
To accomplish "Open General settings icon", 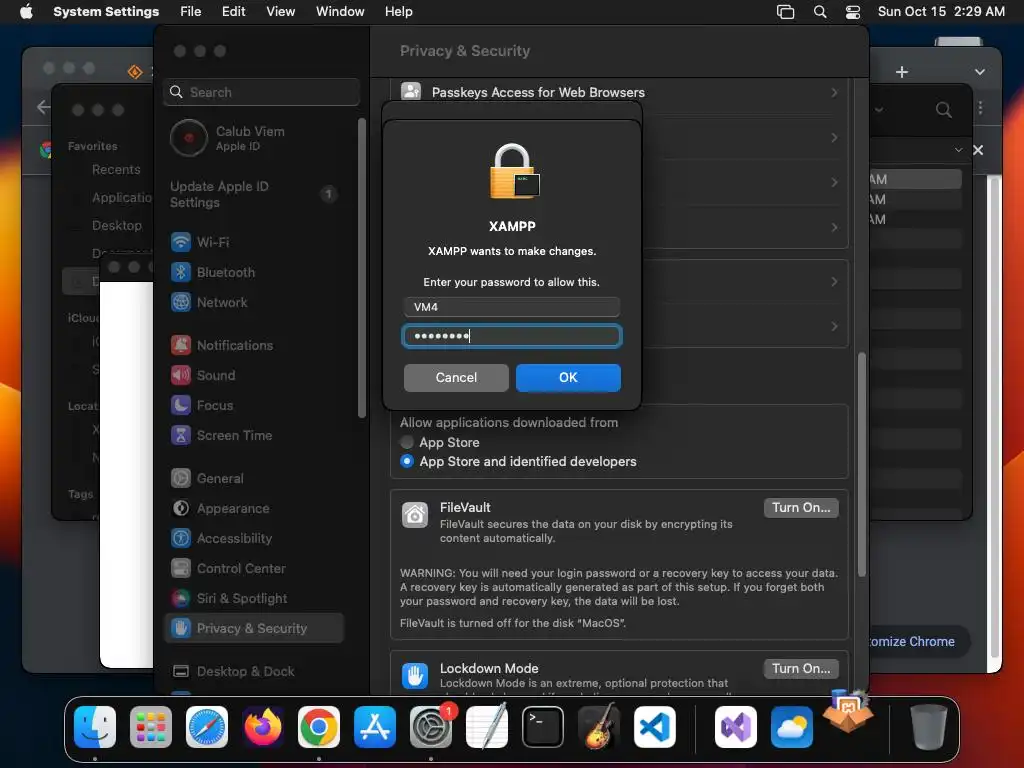I will (x=181, y=478).
